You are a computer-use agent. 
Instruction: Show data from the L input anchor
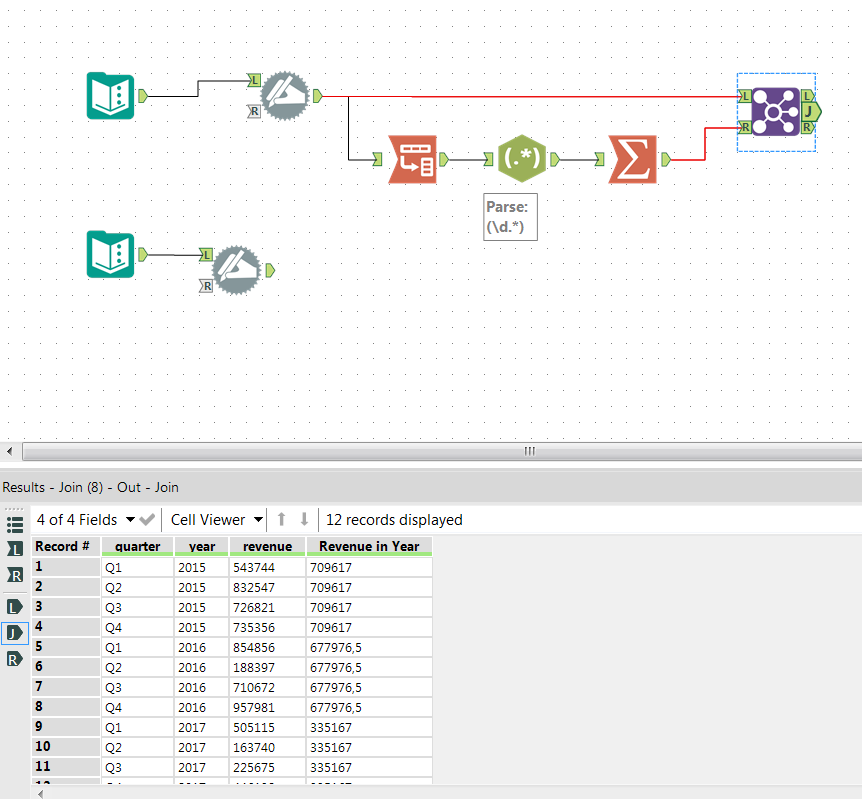click(x=14, y=547)
